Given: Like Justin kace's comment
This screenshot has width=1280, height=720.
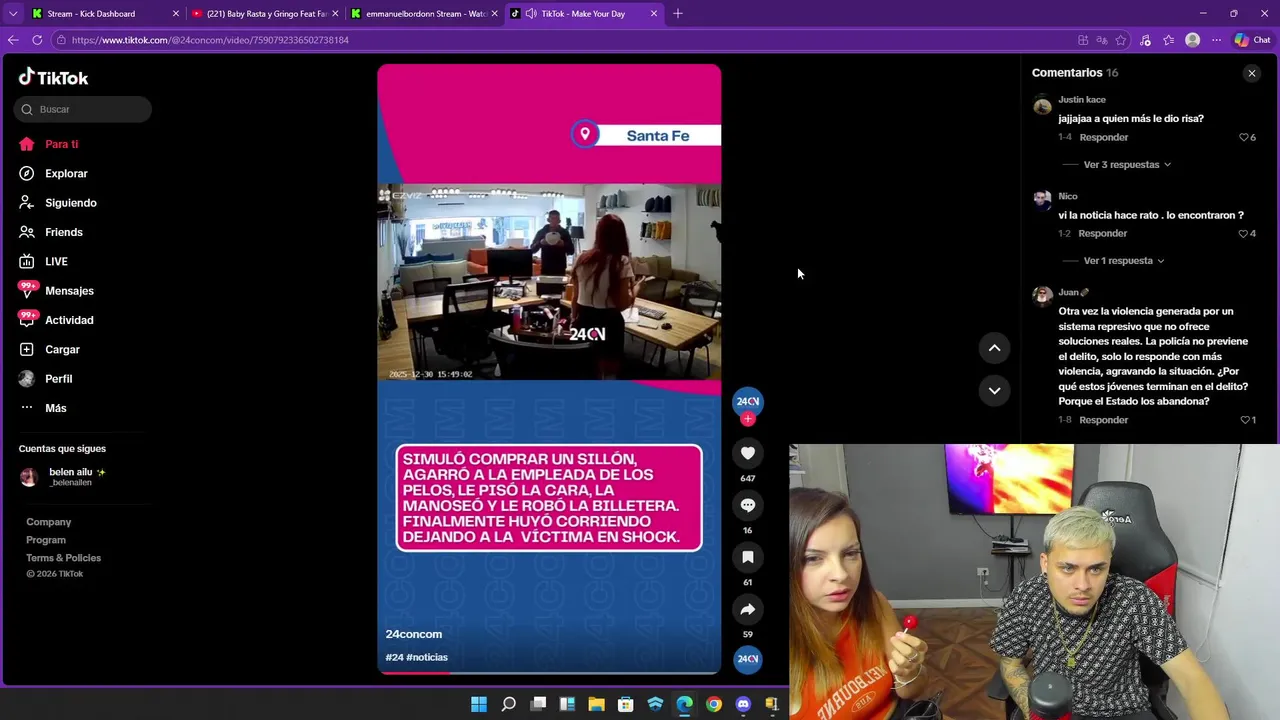Looking at the screenshot, I should (1244, 137).
